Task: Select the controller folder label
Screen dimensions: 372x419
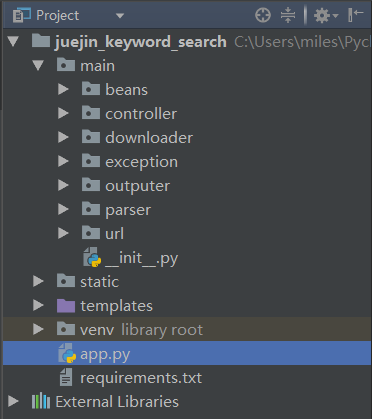Action: (141, 114)
